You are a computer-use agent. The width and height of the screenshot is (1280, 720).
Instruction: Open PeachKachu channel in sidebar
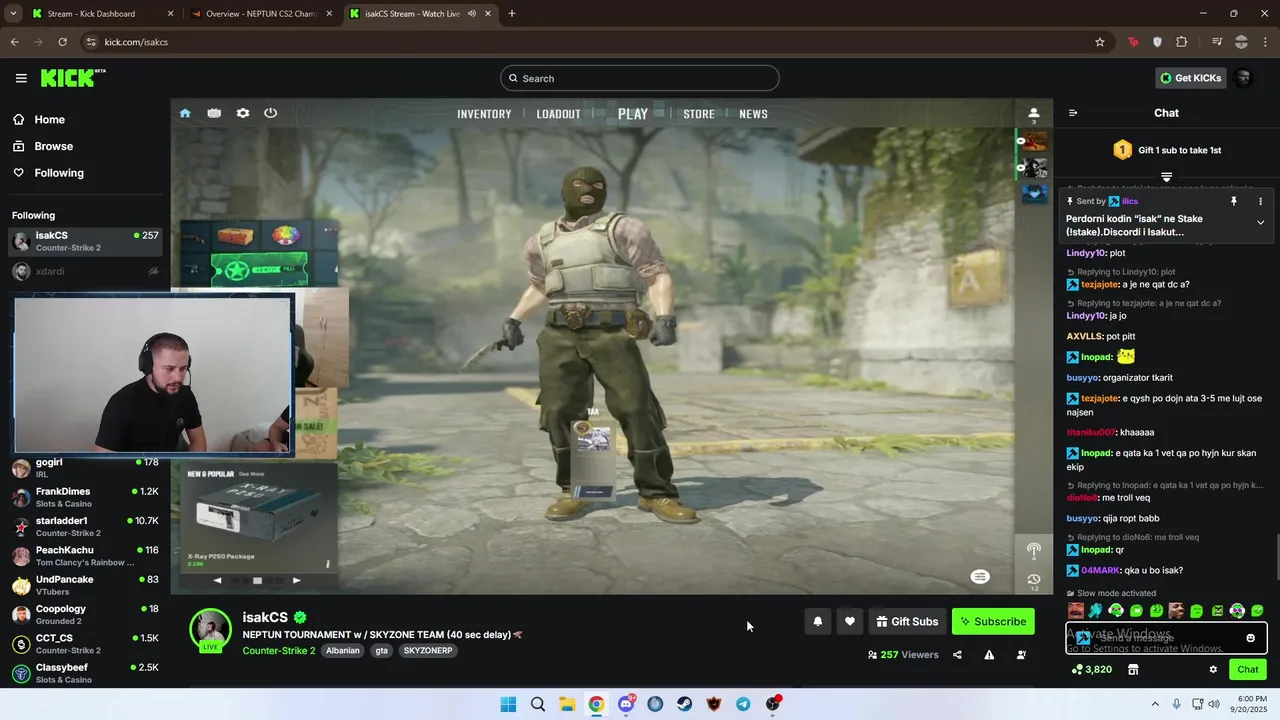click(85, 555)
